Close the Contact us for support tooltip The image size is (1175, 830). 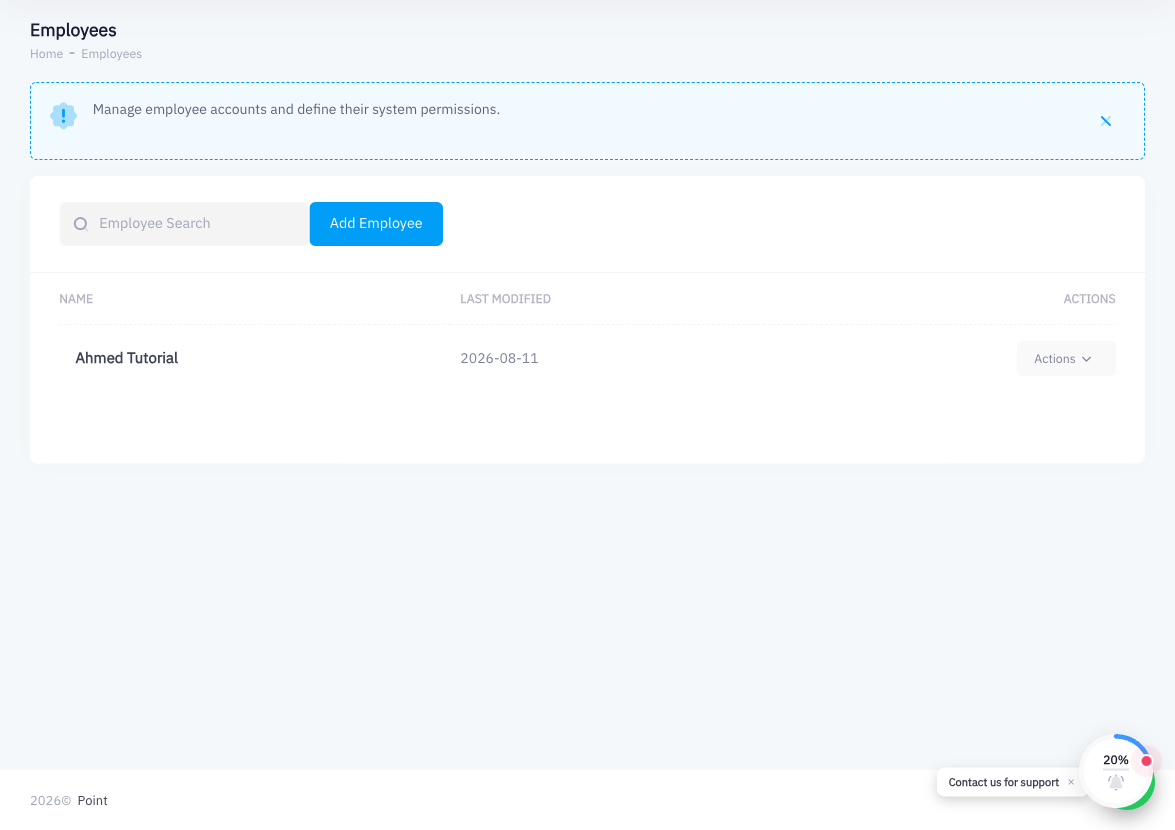pyautogui.click(x=1071, y=782)
